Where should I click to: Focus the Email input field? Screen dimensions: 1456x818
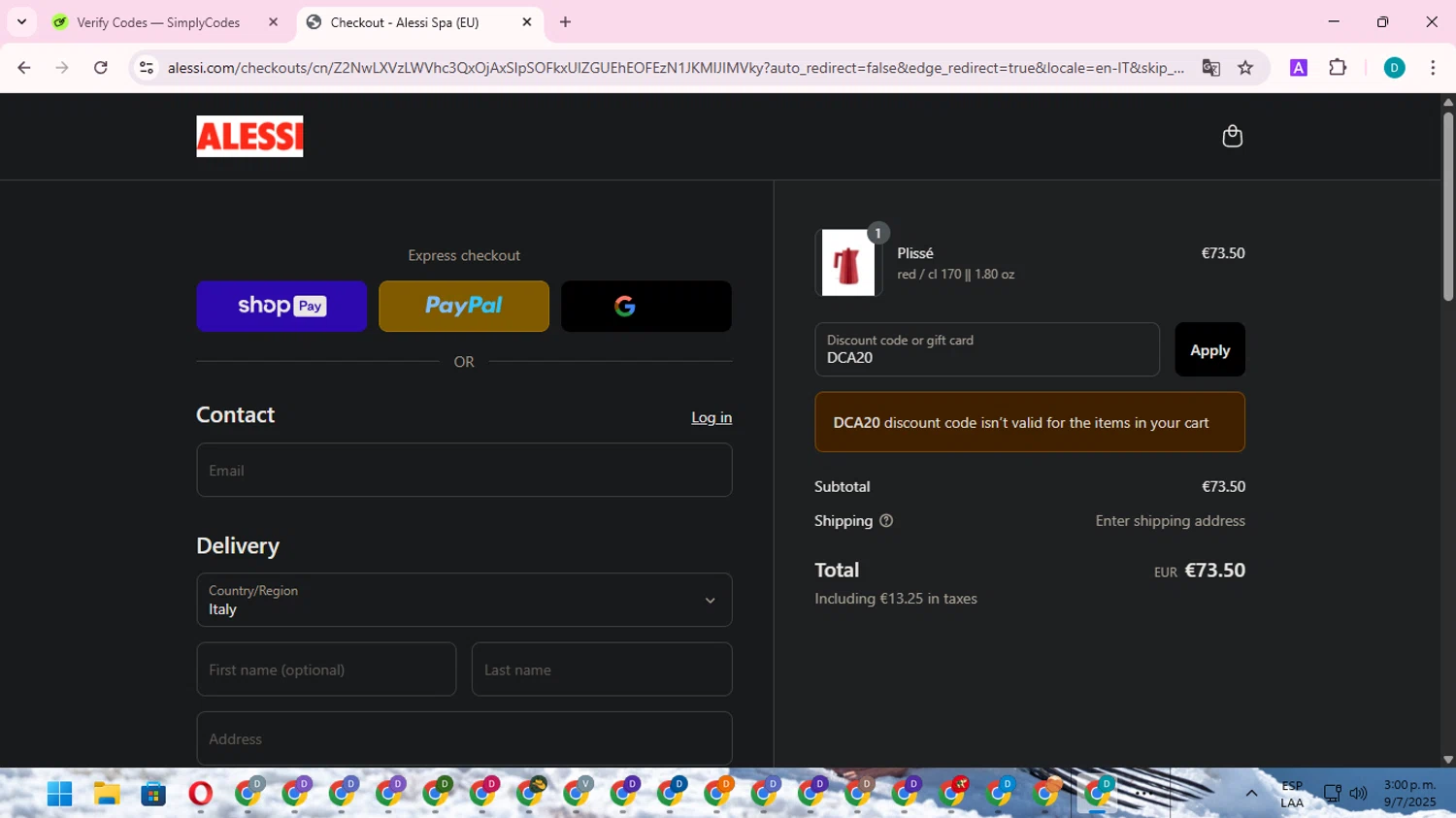(464, 471)
